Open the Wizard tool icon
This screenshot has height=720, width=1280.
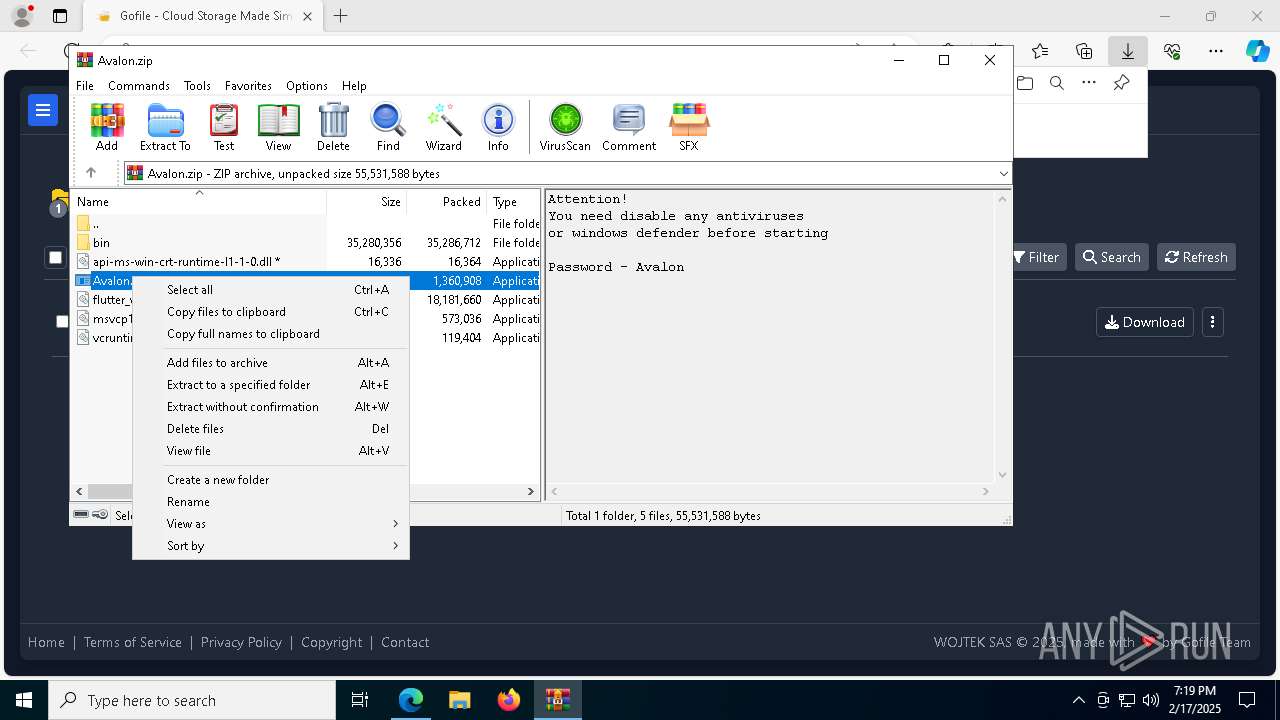443,127
